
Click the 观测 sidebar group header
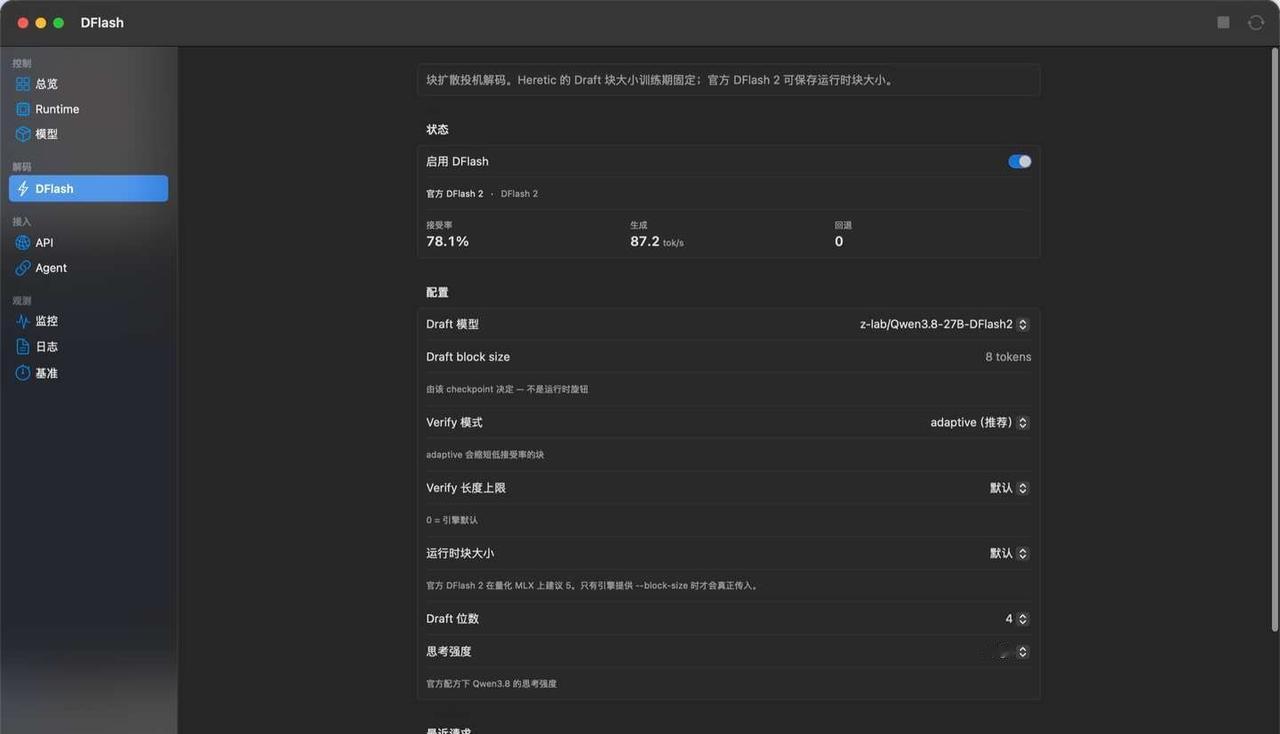[22, 300]
